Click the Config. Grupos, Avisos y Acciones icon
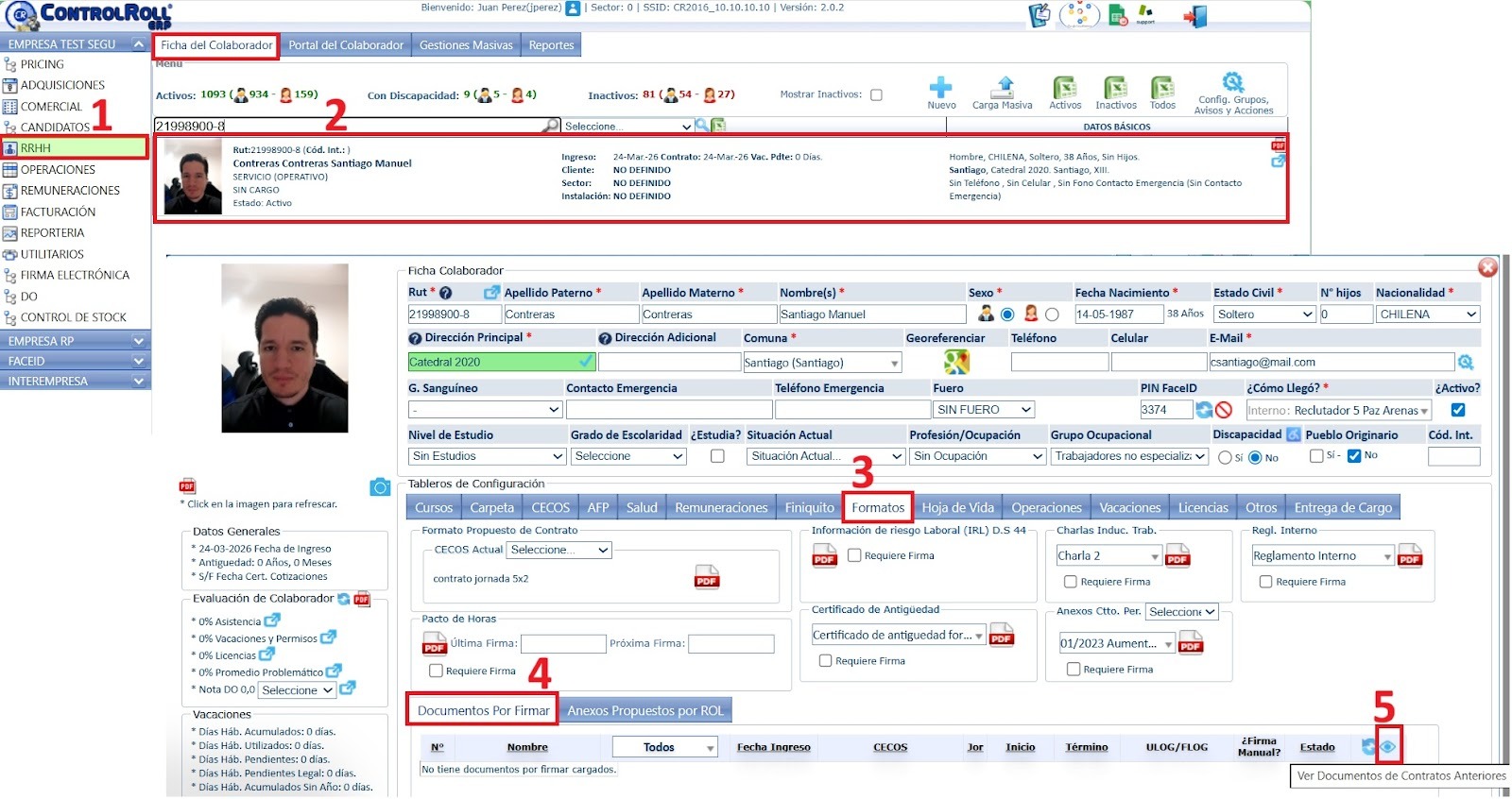This screenshot has height=799, width=1512. point(1233,82)
